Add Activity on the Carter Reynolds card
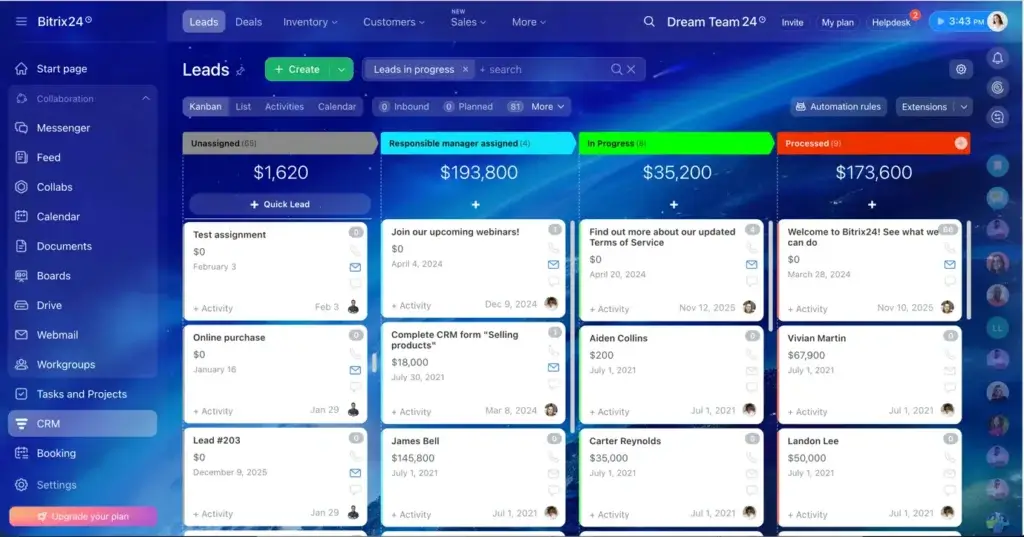The width and height of the screenshot is (1024, 537). tap(609, 515)
